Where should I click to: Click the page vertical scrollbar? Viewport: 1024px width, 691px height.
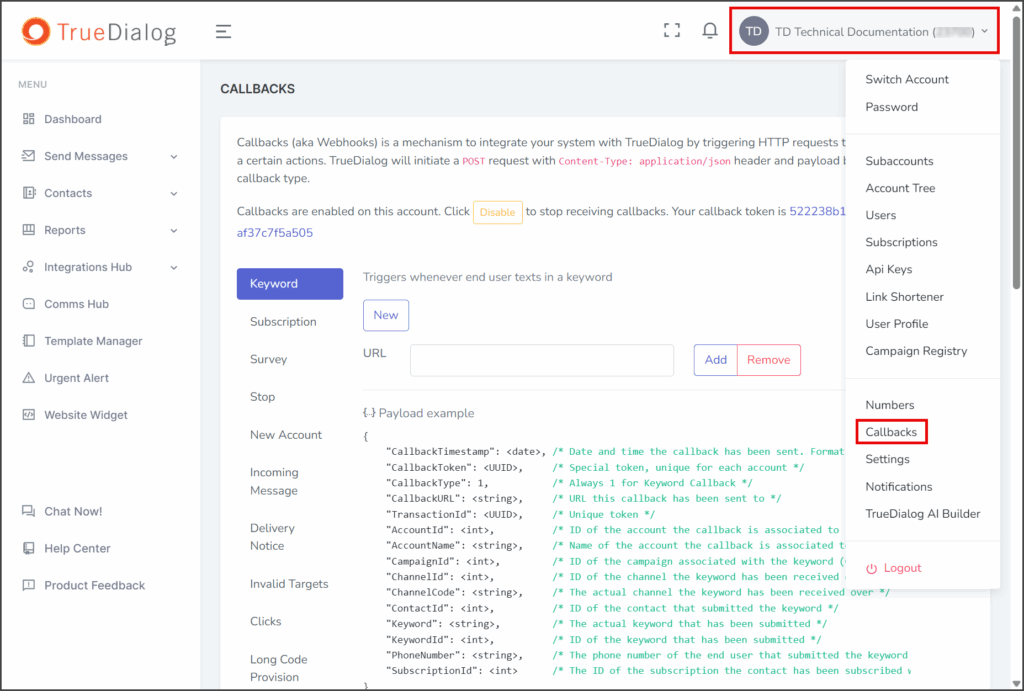1016,152
